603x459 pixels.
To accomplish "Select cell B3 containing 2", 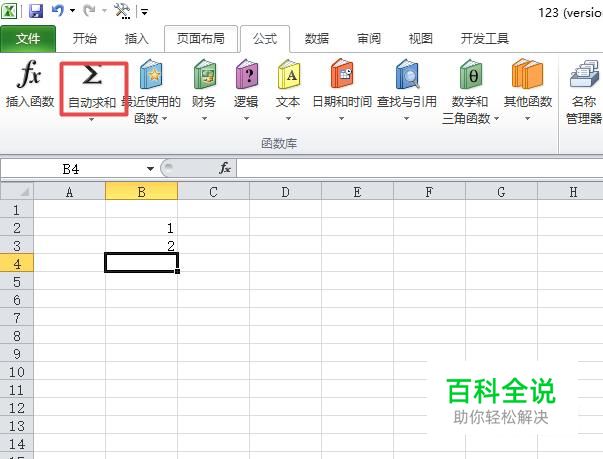I will (142, 245).
